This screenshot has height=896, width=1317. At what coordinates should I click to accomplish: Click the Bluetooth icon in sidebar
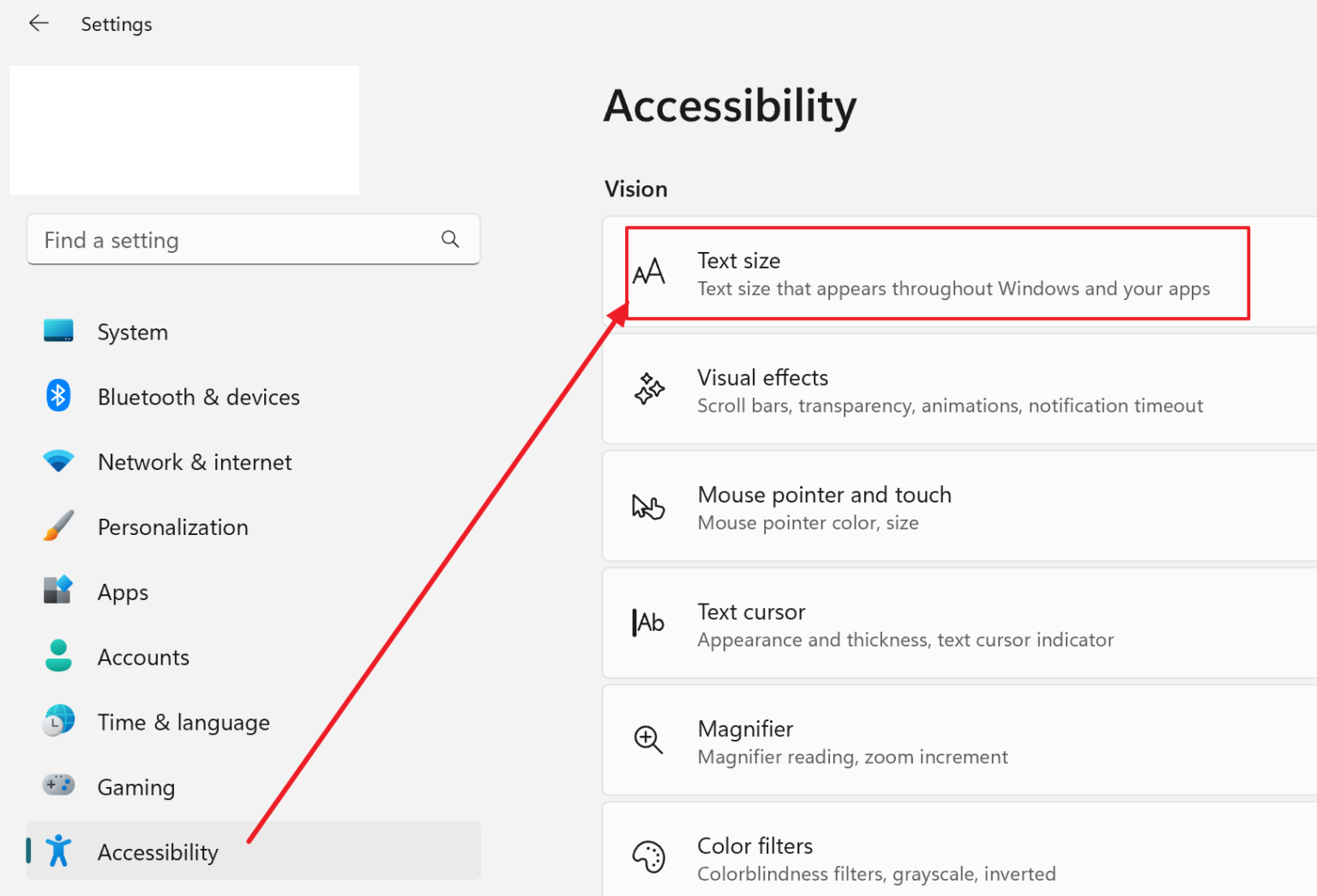(x=58, y=395)
